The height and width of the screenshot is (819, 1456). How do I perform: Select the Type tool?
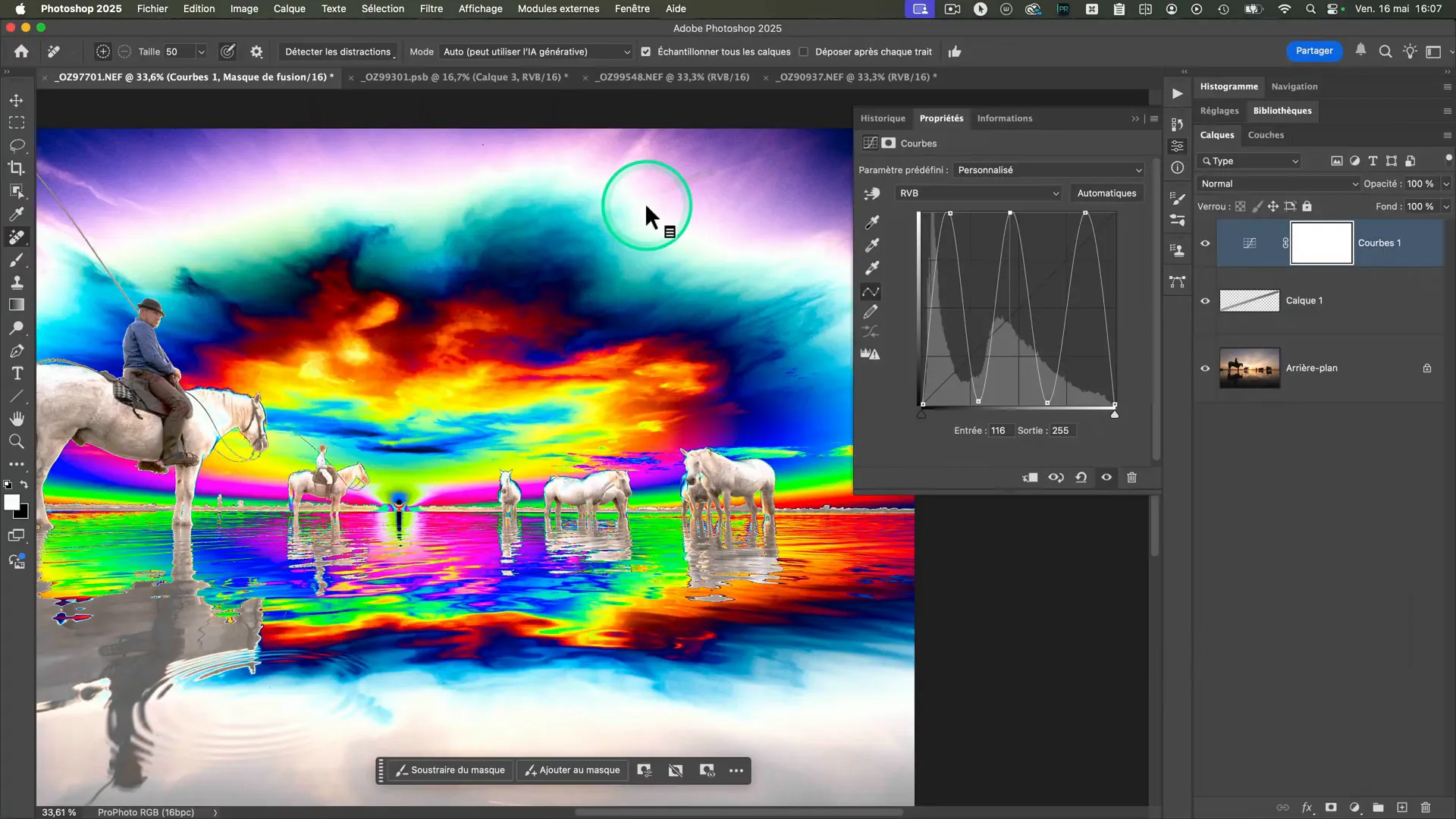(x=16, y=373)
